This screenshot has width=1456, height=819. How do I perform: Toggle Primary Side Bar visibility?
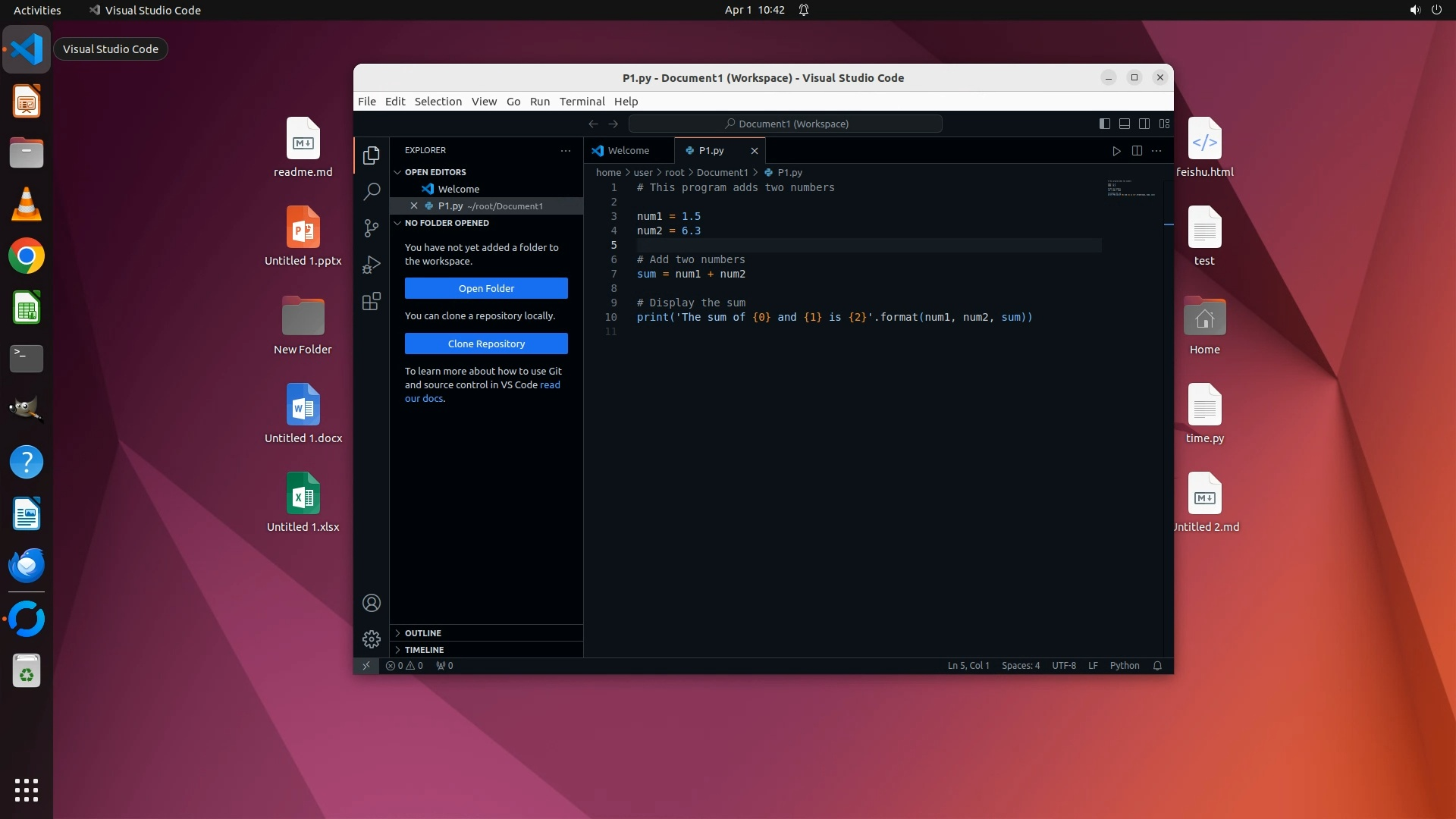[x=1105, y=124]
